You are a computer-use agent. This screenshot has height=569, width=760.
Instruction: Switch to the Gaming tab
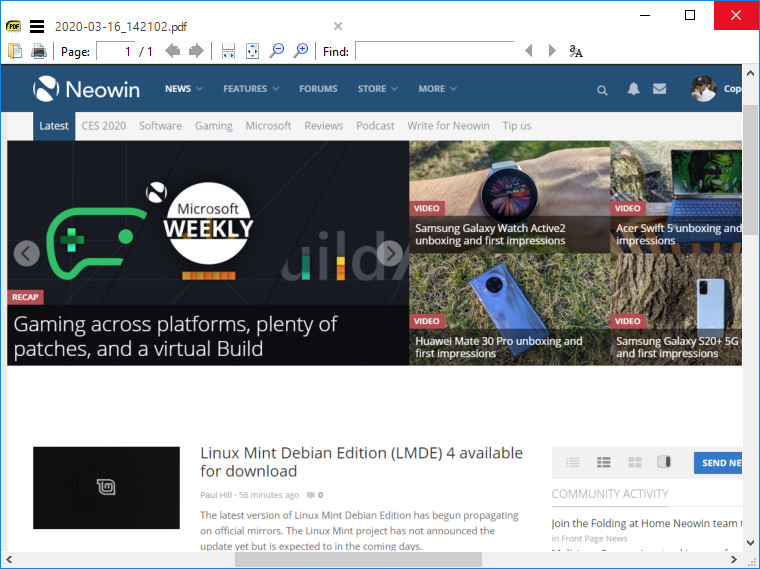(214, 126)
